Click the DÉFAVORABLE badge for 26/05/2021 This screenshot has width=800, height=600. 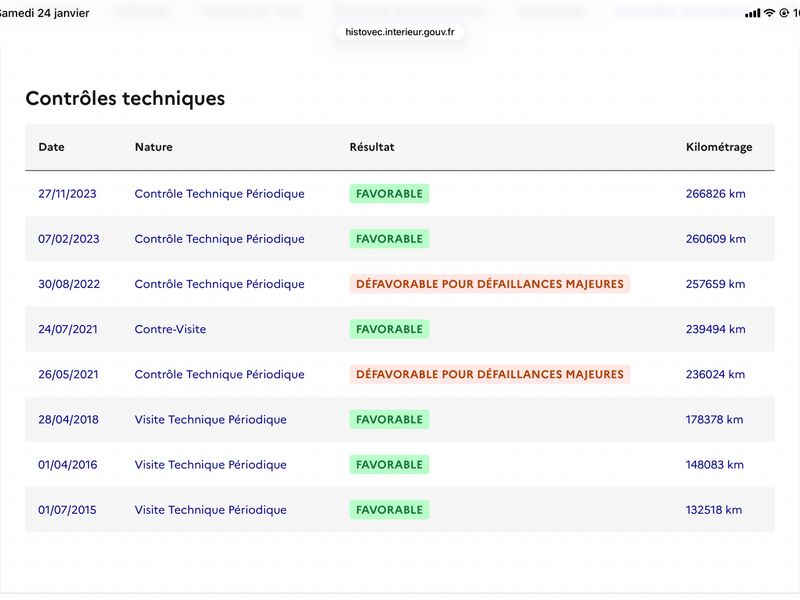click(490, 374)
